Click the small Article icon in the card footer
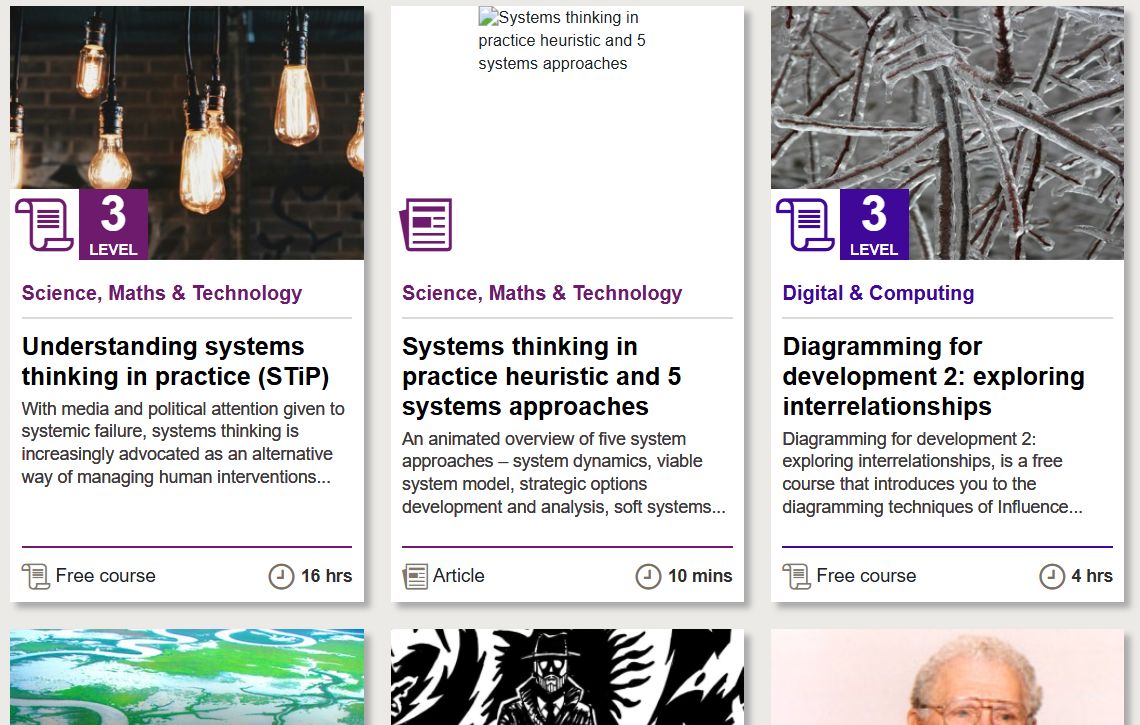The height and width of the screenshot is (725, 1140). coord(415,577)
